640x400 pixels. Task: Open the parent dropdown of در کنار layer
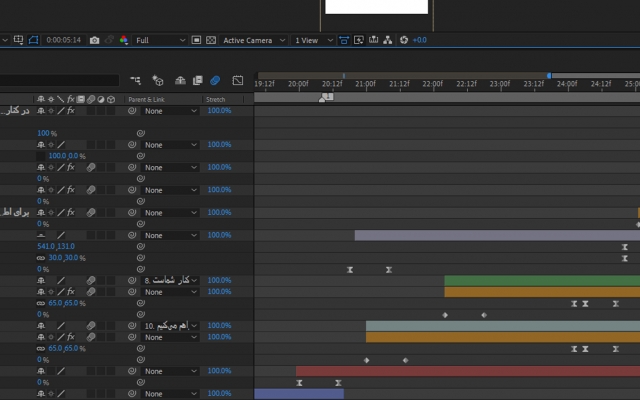[170, 111]
